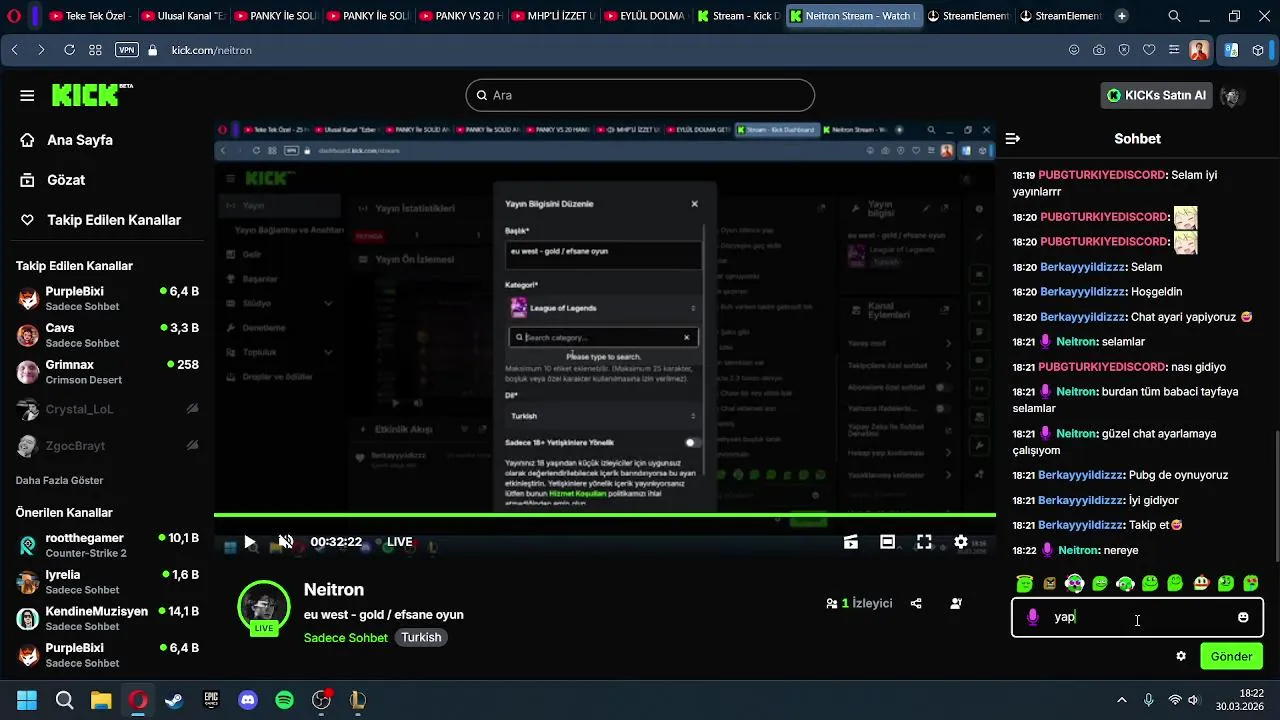Click into the chat message field

click(x=1137, y=618)
